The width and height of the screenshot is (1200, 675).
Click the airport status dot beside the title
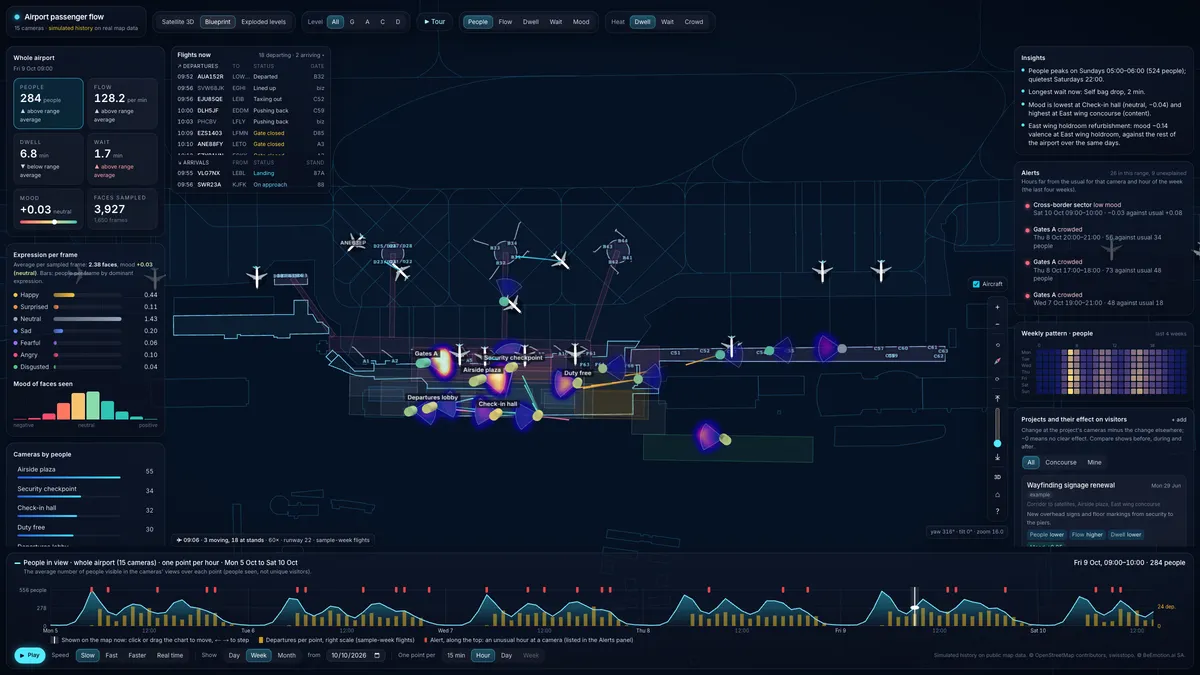17,17
